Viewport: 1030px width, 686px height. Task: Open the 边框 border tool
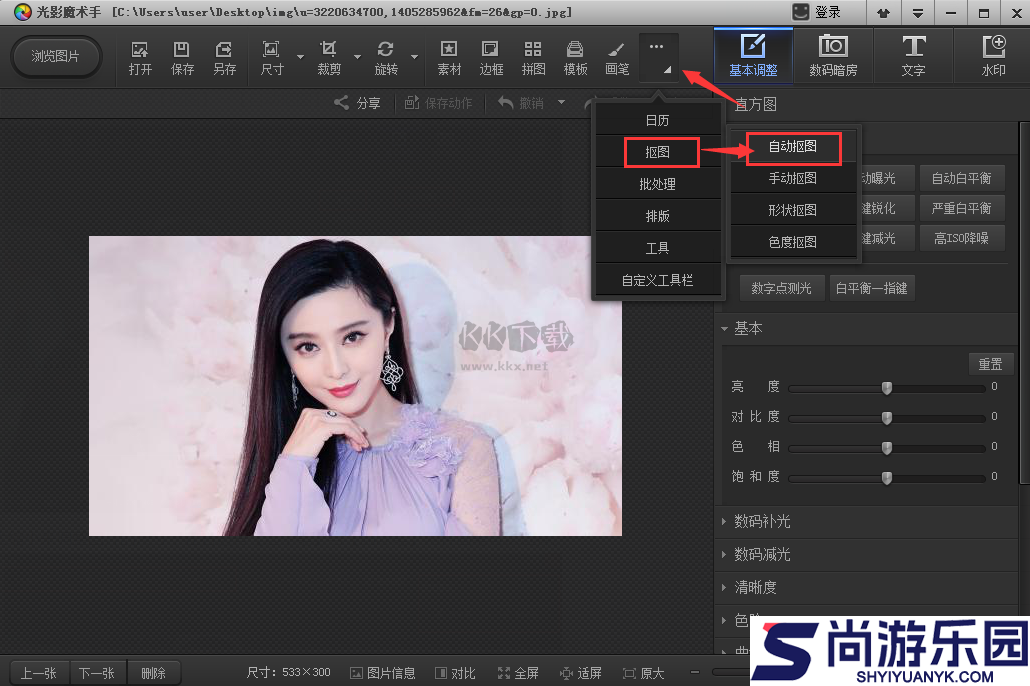coord(491,58)
